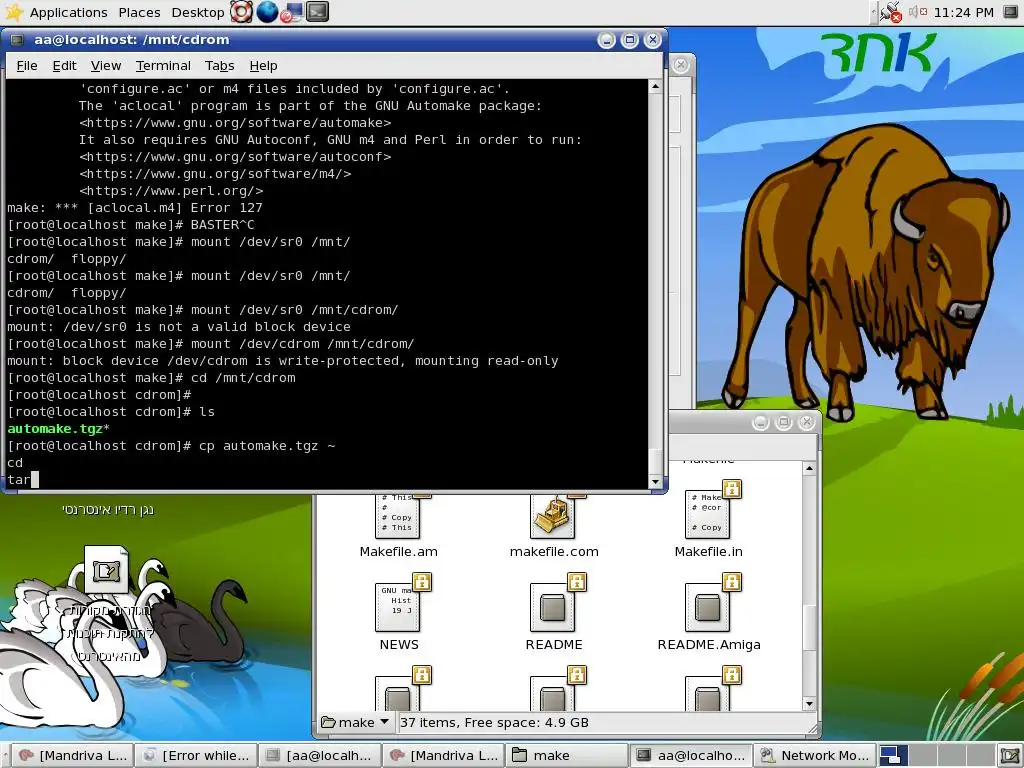Image resolution: width=1024 pixels, height=768 pixels.
Task: Launch terminal from top panel icon
Action: point(317,12)
